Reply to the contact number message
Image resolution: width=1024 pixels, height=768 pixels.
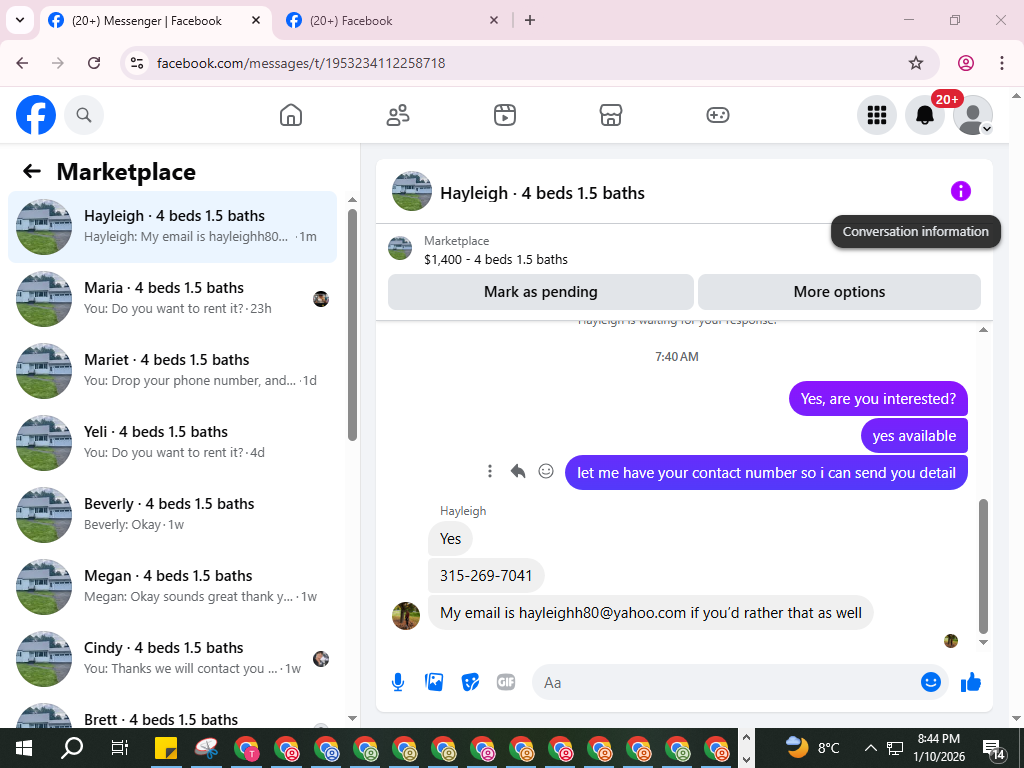pyautogui.click(x=518, y=471)
